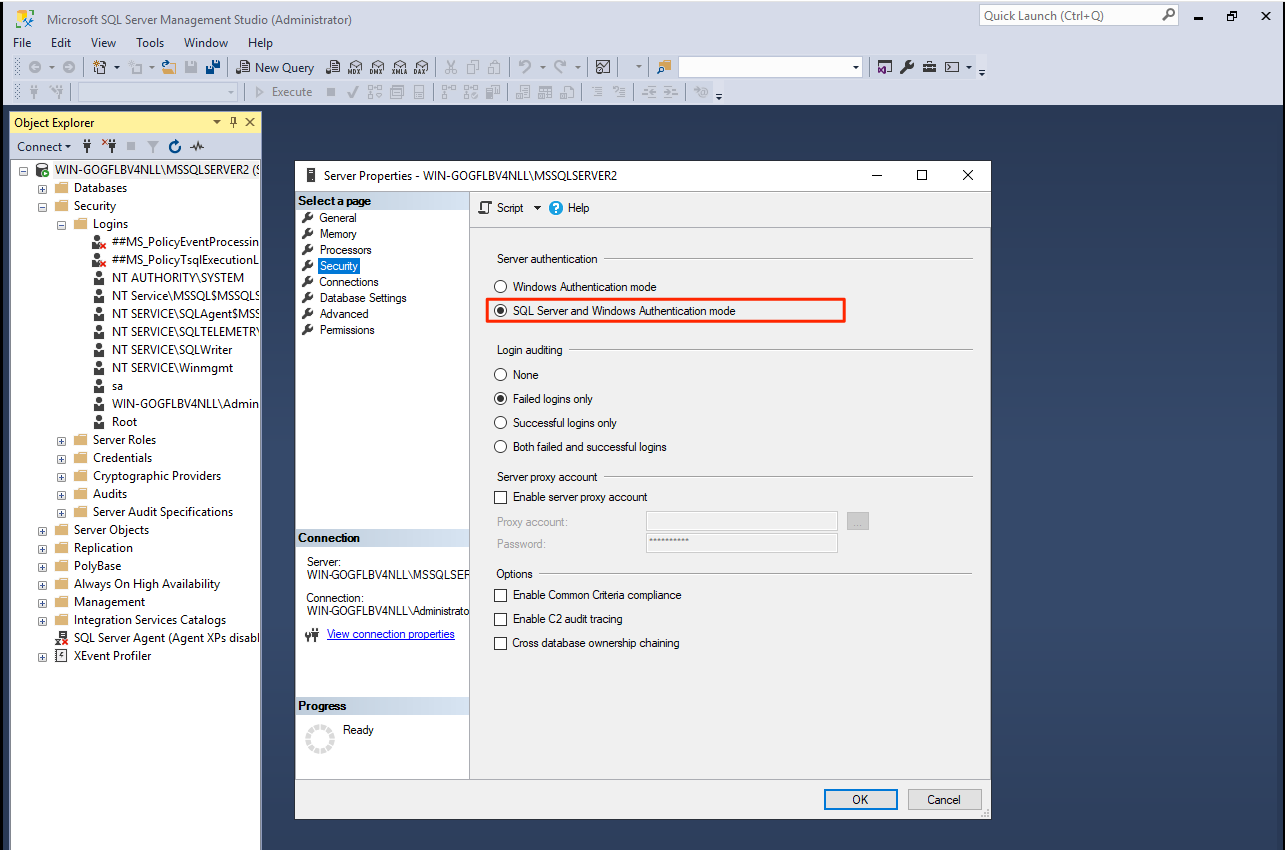This screenshot has width=1285, height=850.
Task: Select Failed logins only option
Action: [501, 399]
